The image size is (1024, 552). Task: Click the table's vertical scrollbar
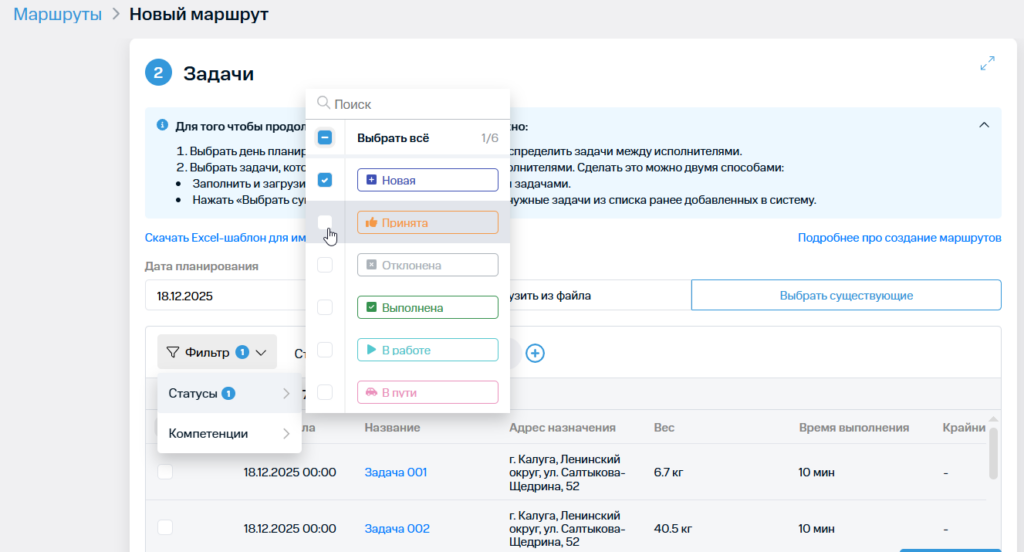[x=992, y=454]
